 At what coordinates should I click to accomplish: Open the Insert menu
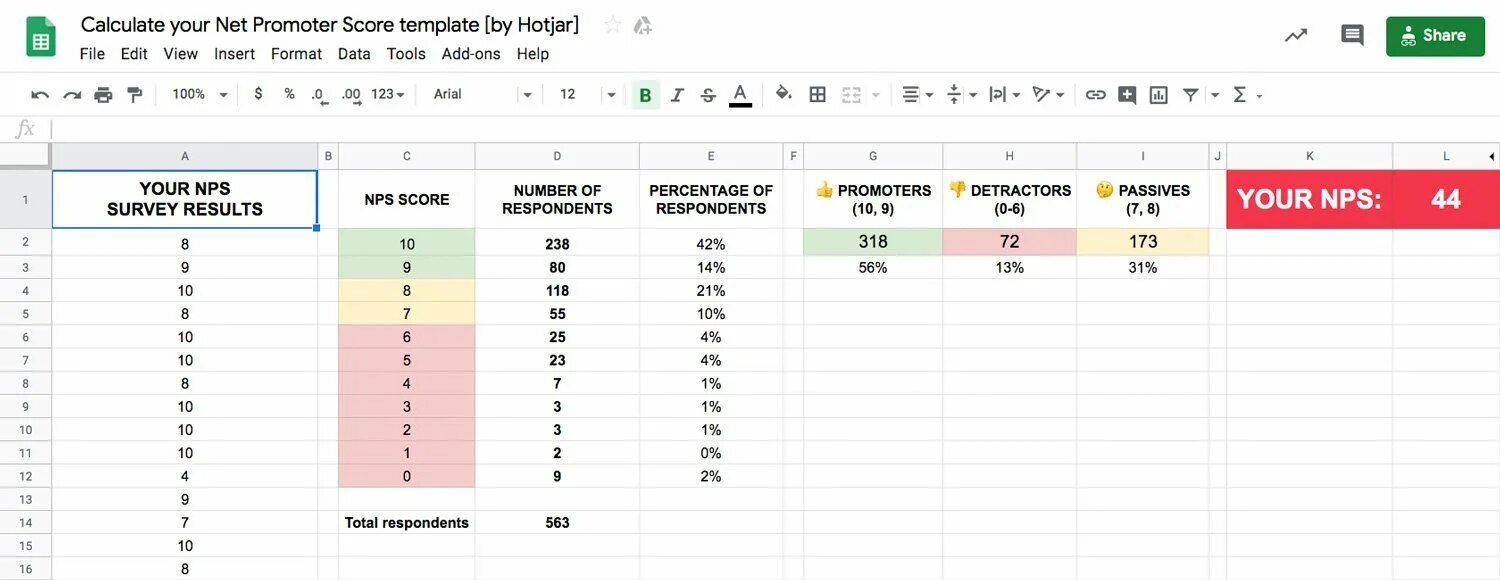[234, 54]
